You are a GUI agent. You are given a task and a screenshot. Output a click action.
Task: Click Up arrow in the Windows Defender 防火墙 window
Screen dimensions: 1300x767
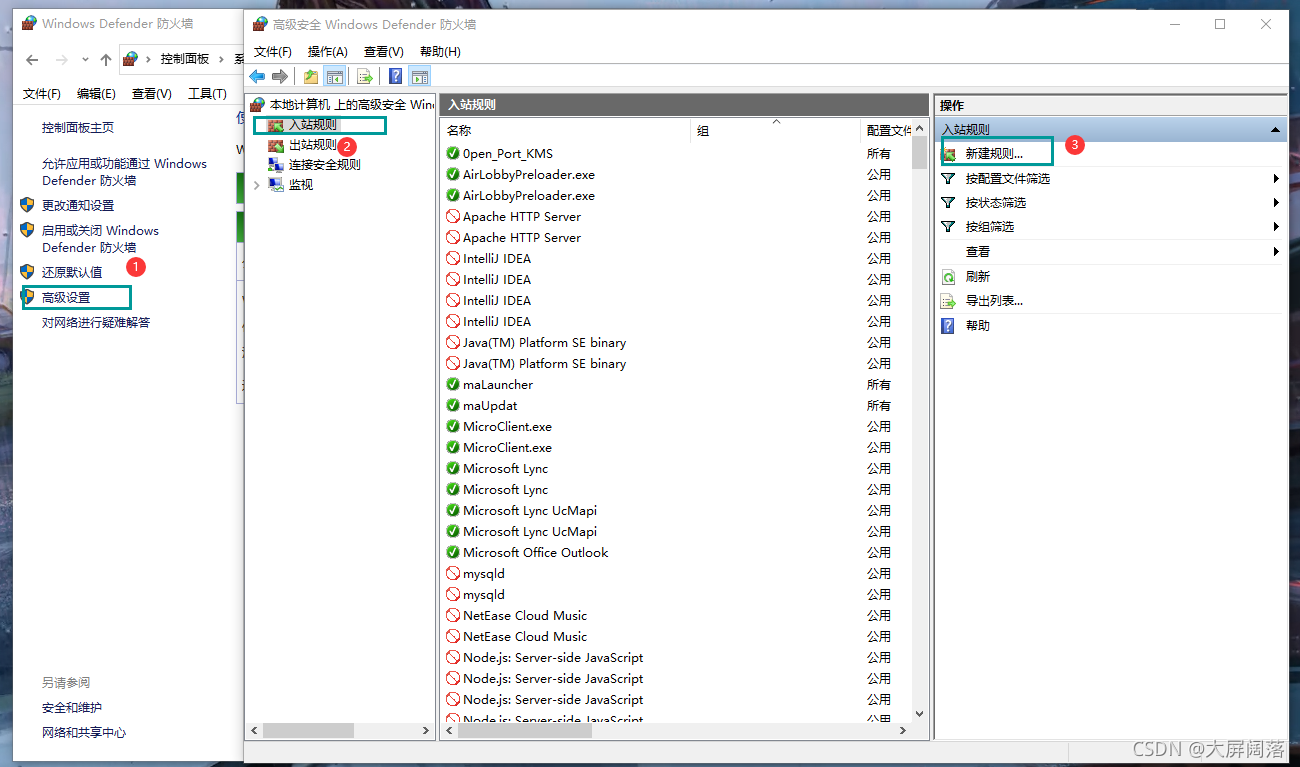tap(106, 59)
